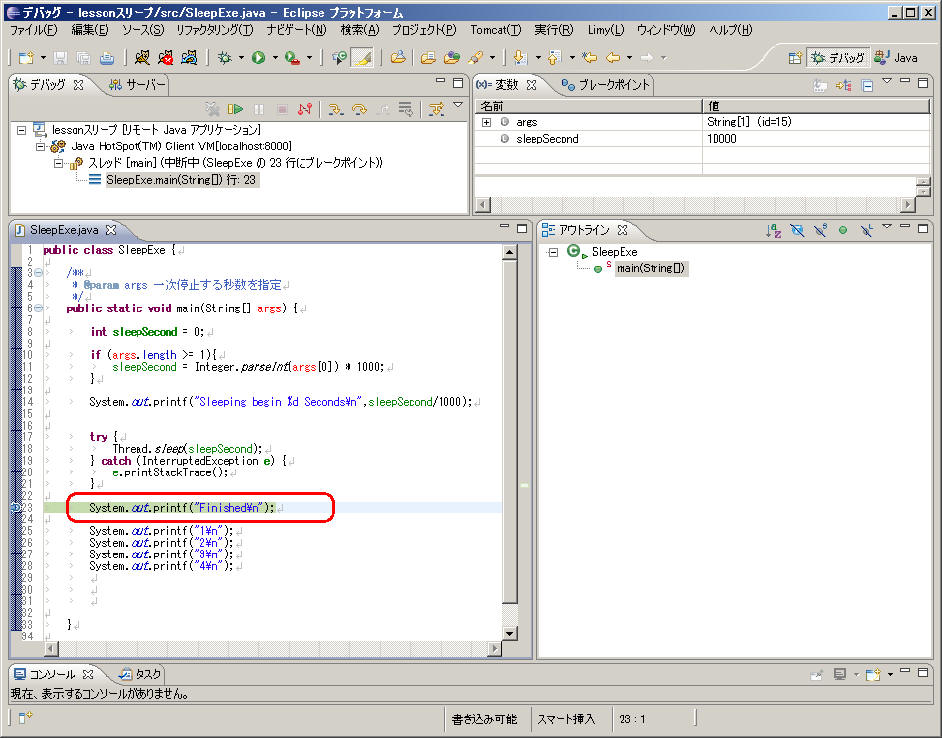Viewport: 942px width, 738px height.
Task: Collapse the lessonスリープ debug launch node
Action: 22,130
